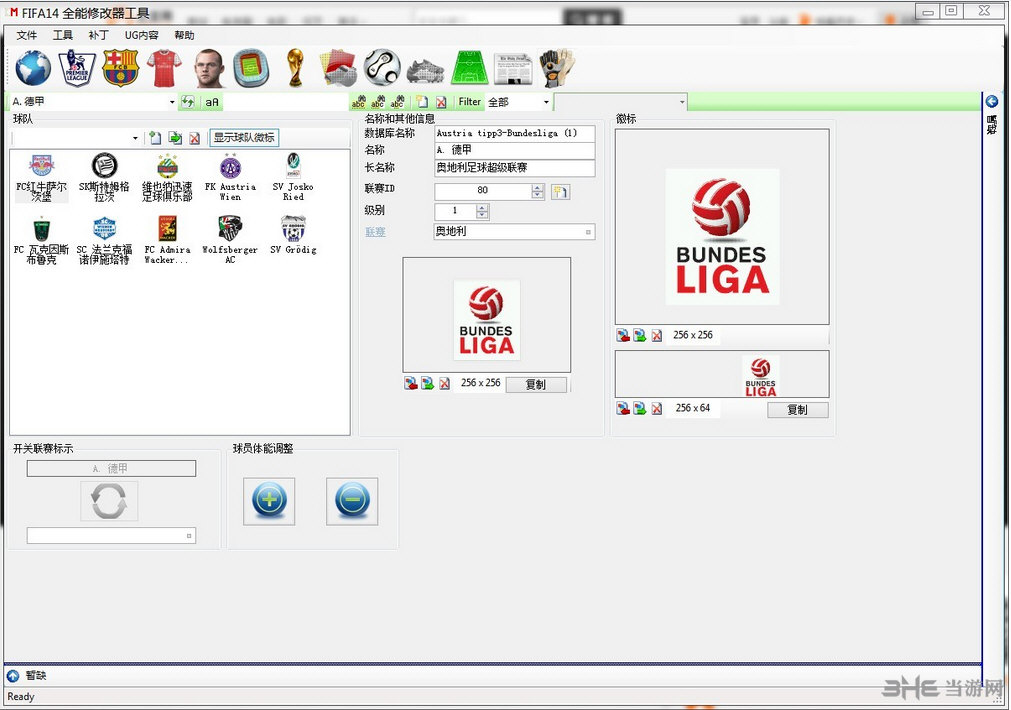Open the 补丁 menu
The height and width of the screenshot is (710, 1011).
click(98, 35)
